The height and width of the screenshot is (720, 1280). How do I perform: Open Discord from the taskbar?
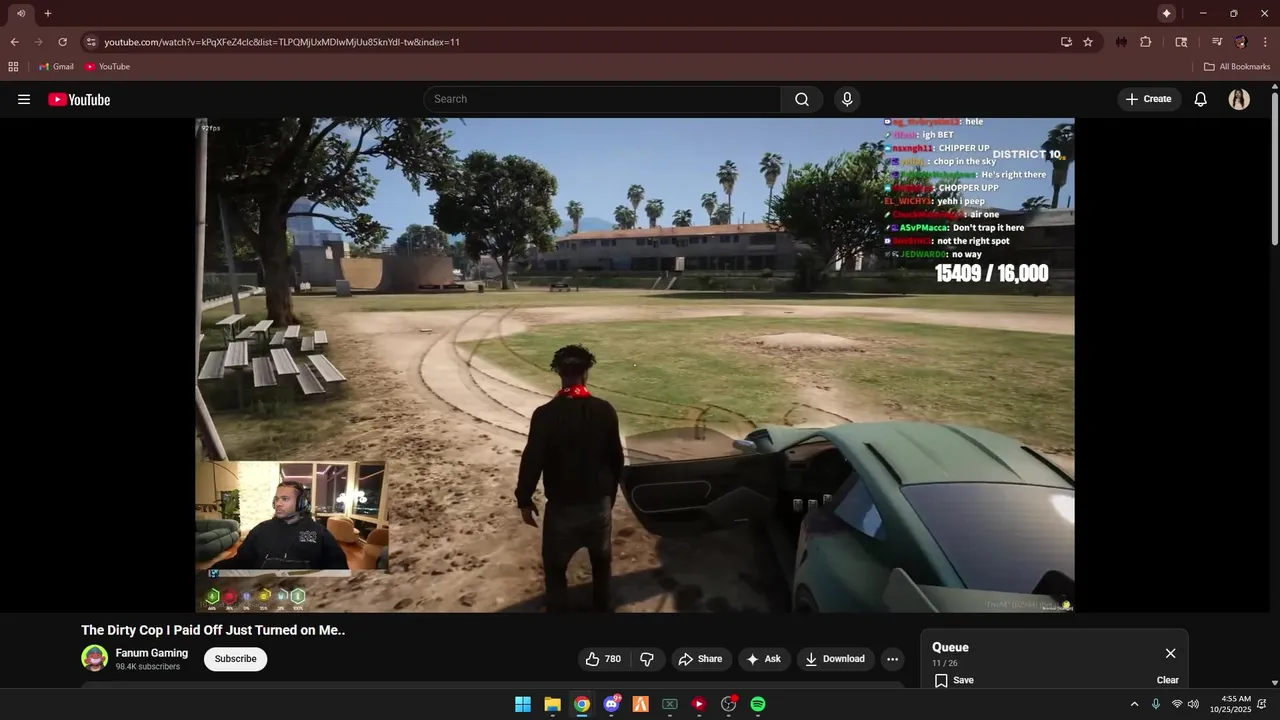611,704
